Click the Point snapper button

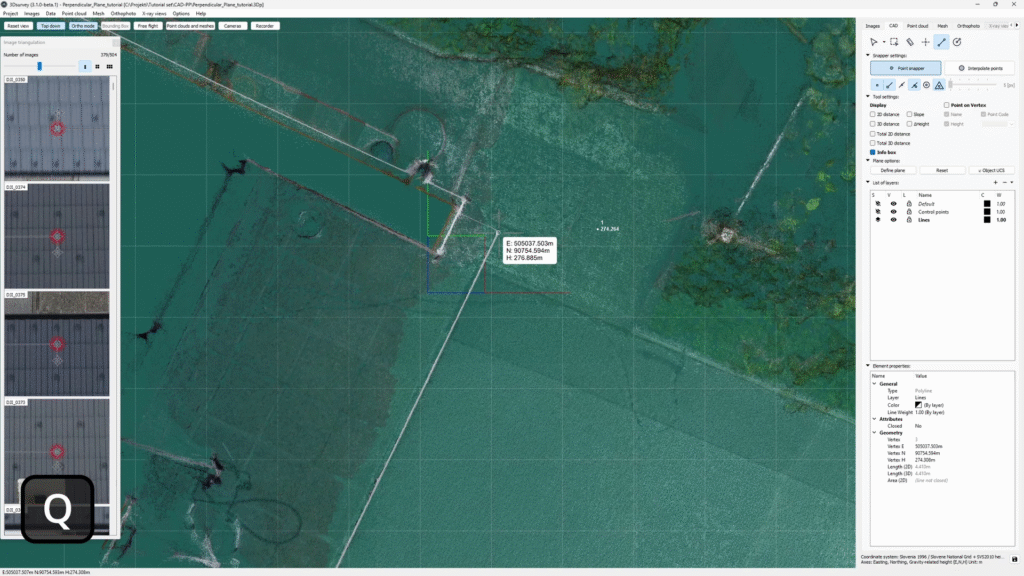[906, 68]
